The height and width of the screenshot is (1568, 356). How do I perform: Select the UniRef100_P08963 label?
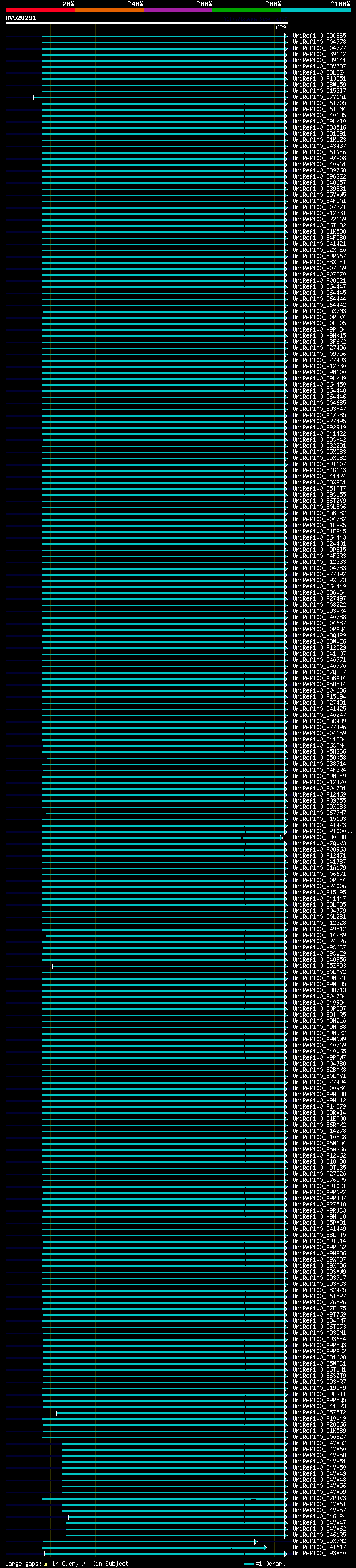[x=319, y=850]
